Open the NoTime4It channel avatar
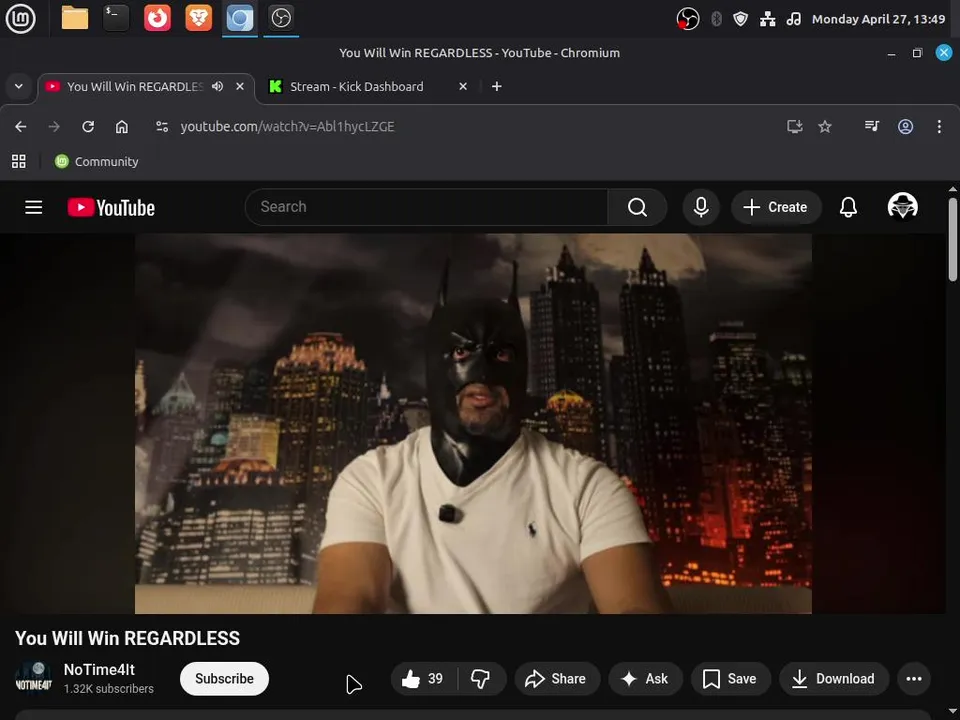This screenshot has width=960, height=720. (33, 678)
